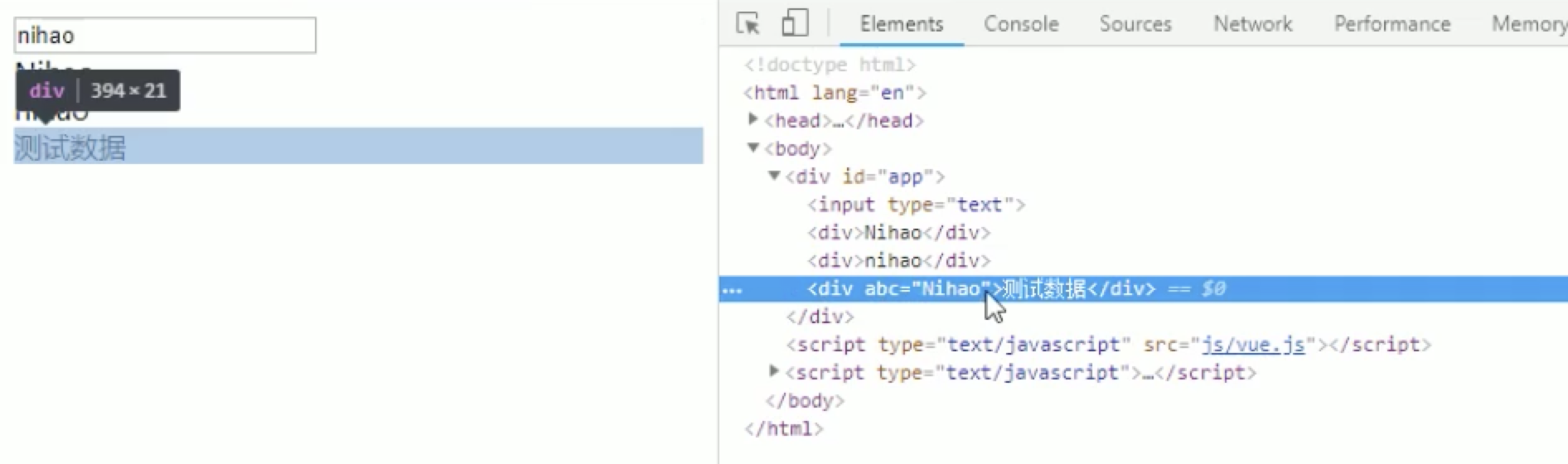This screenshot has width=1568, height=464.
Task: Activate the inspect element picker icon
Action: pos(748,23)
